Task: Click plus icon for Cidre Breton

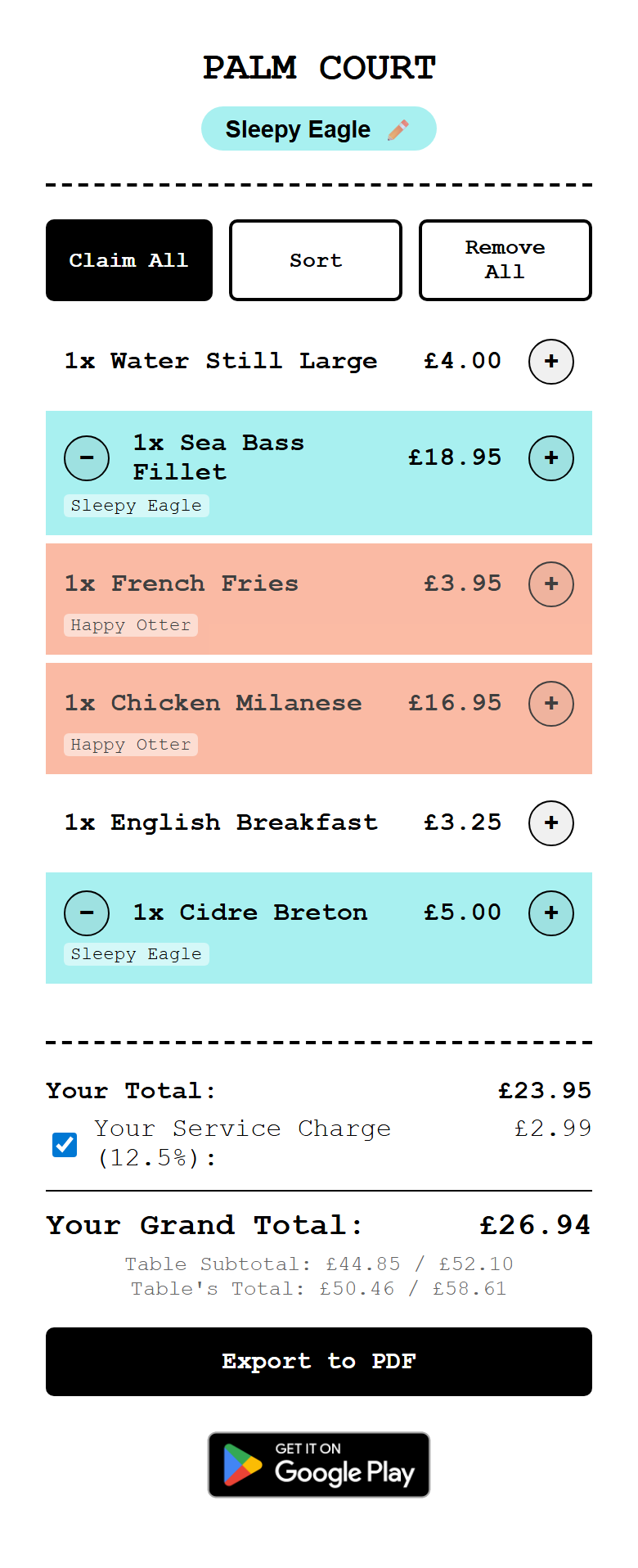Action: pos(551,913)
